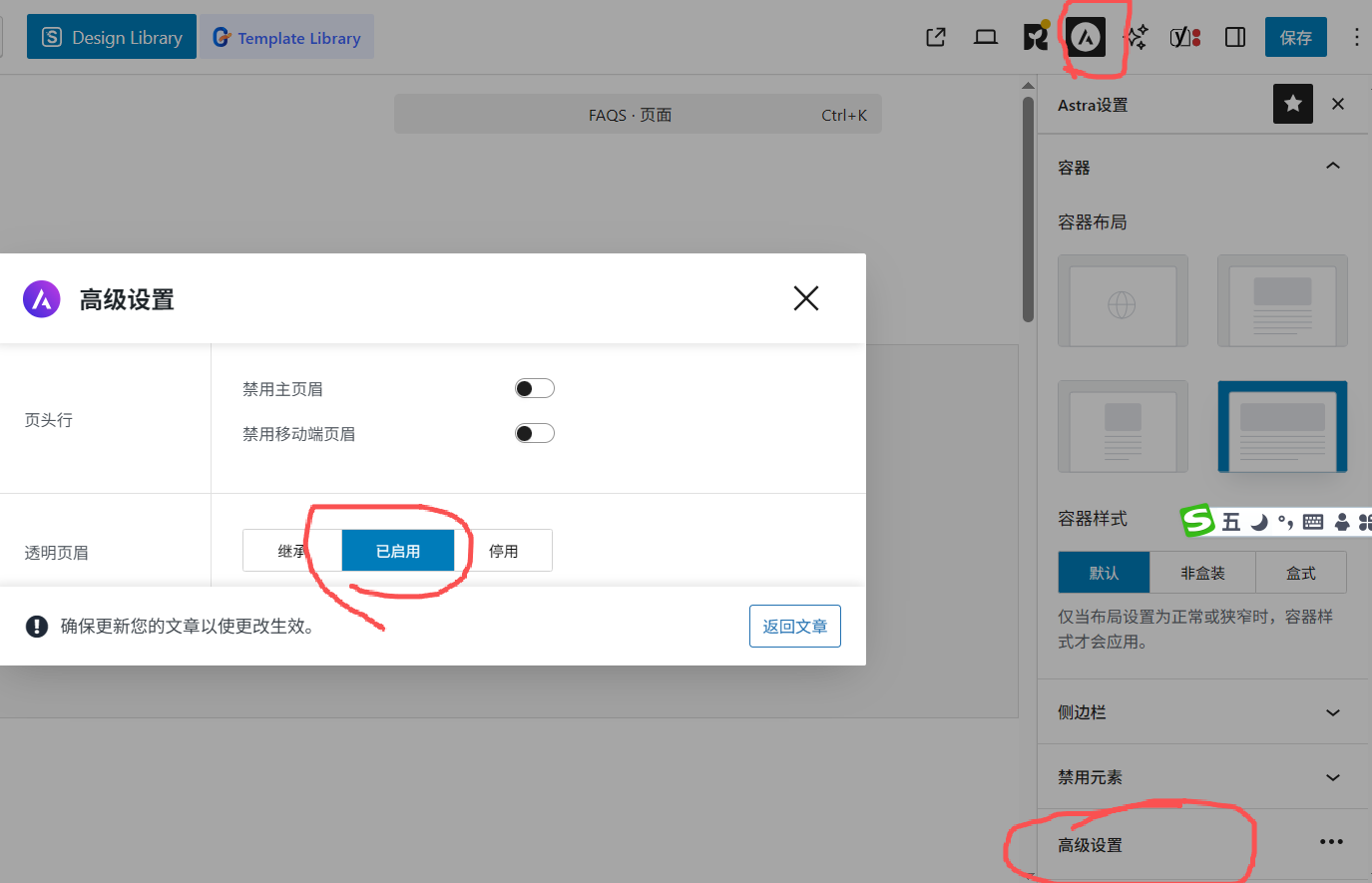Click the laptop device preview icon
The height and width of the screenshot is (883, 1372).
[986, 38]
